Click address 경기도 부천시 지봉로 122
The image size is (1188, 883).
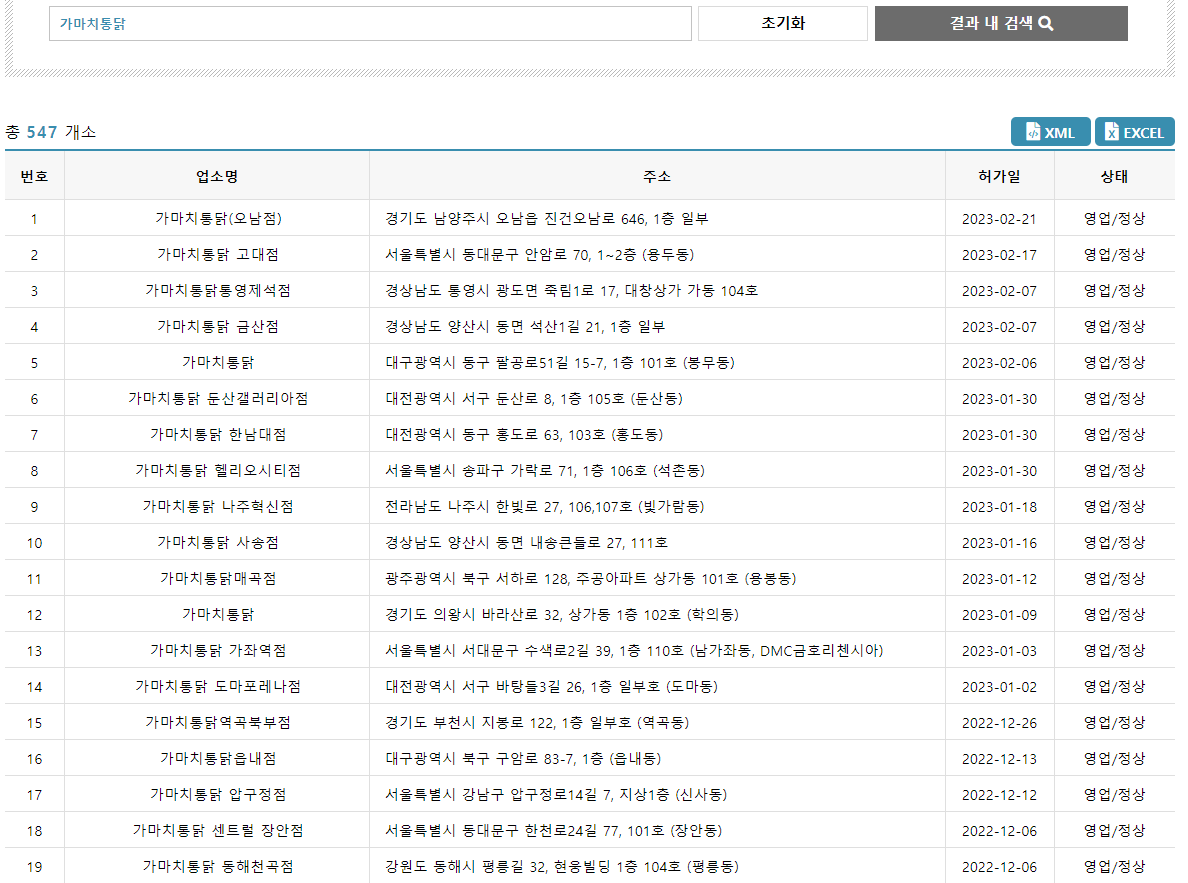point(537,722)
